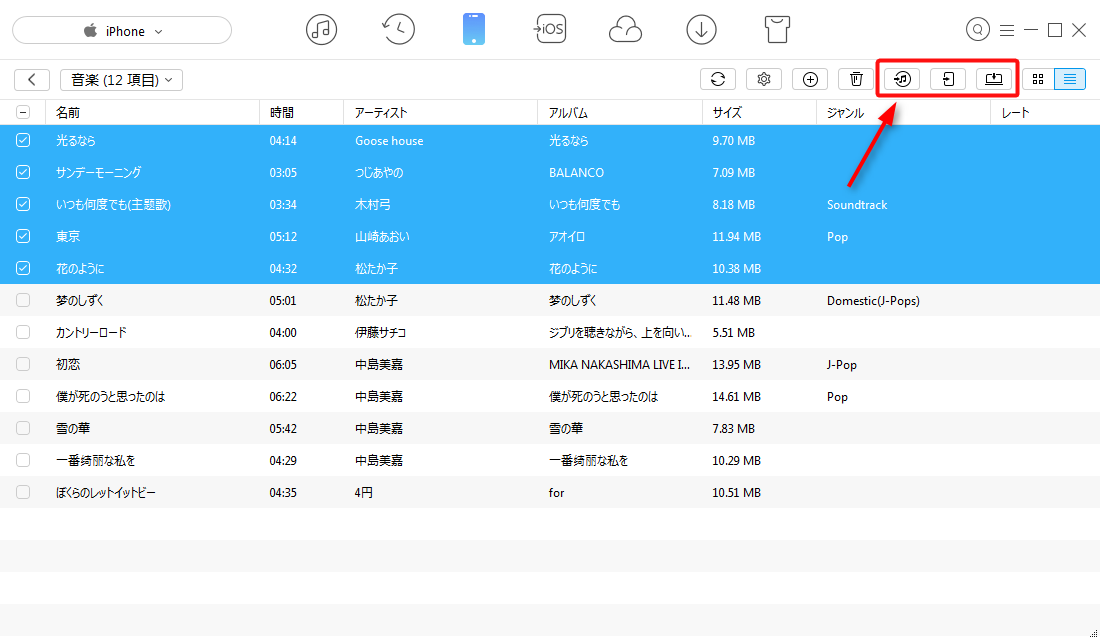Viewport: 1100px width, 640px height.
Task: Open settings gear in toolbar
Action: tap(764, 79)
